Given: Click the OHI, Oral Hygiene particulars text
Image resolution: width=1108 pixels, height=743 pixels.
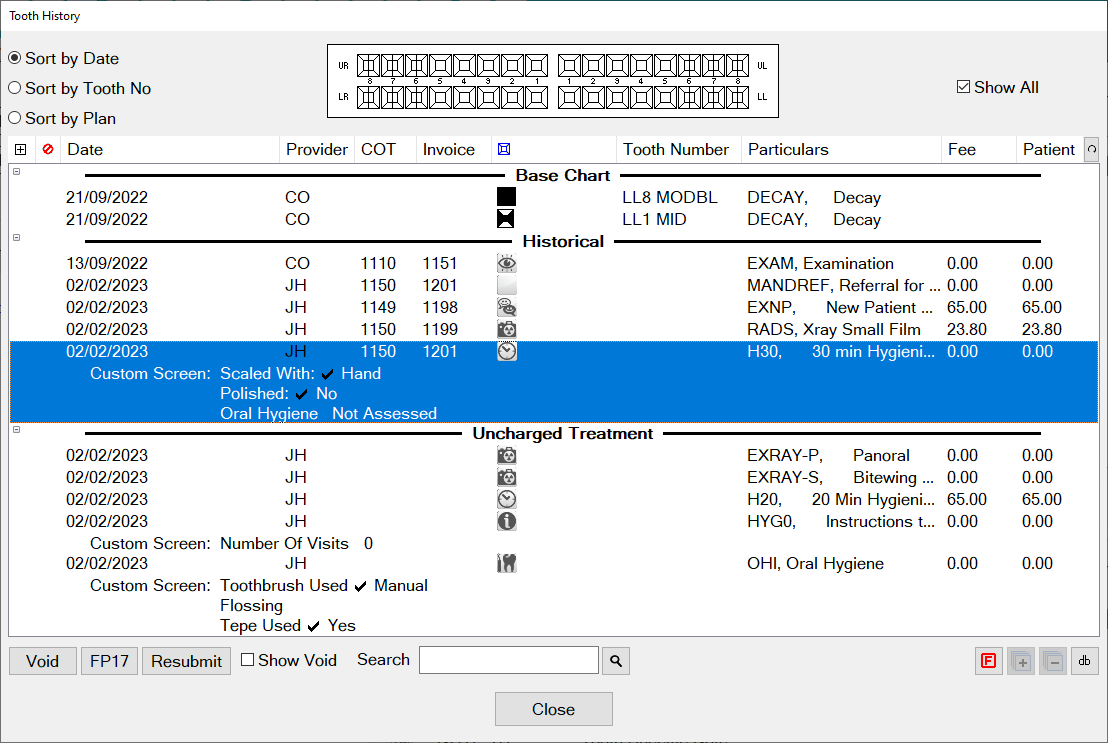Looking at the screenshot, I should pos(815,563).
